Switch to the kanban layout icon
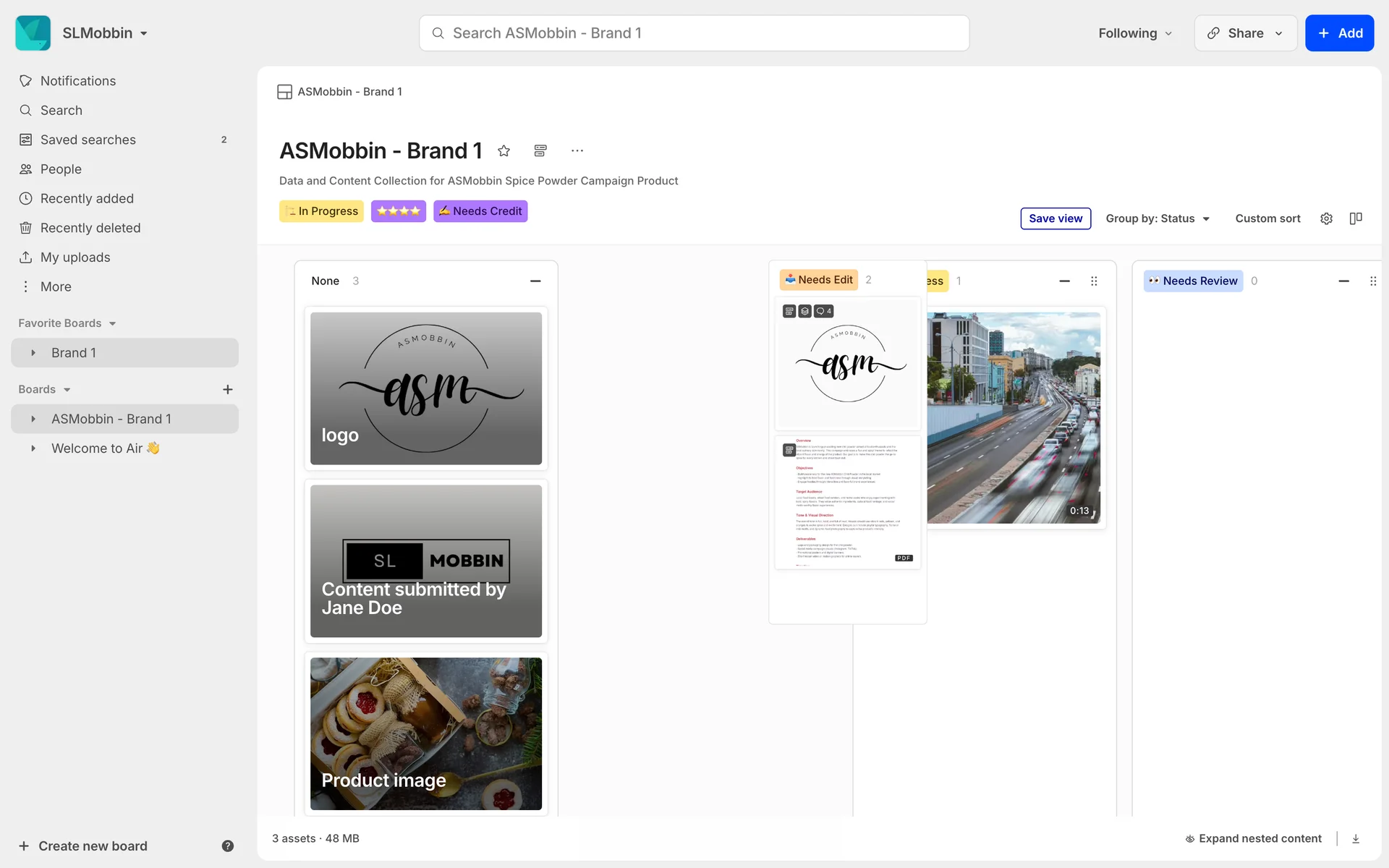This screenshot has height=868, width=1389. point(1356,218)
